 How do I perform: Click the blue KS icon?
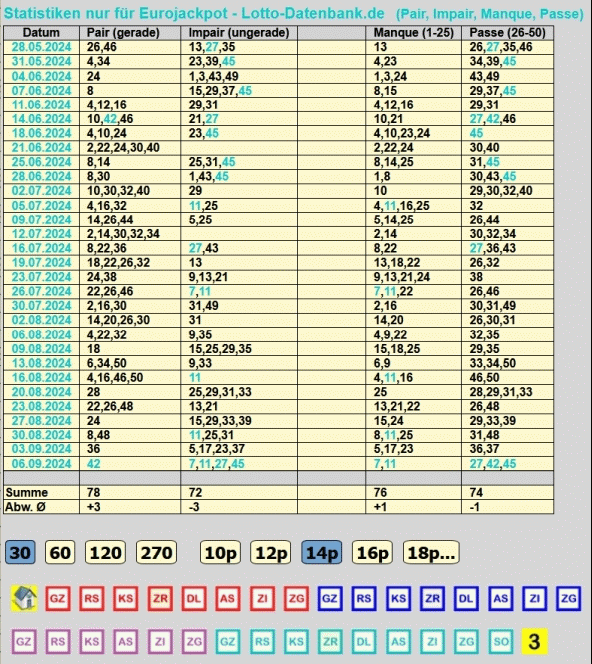(x=398, y=598)
